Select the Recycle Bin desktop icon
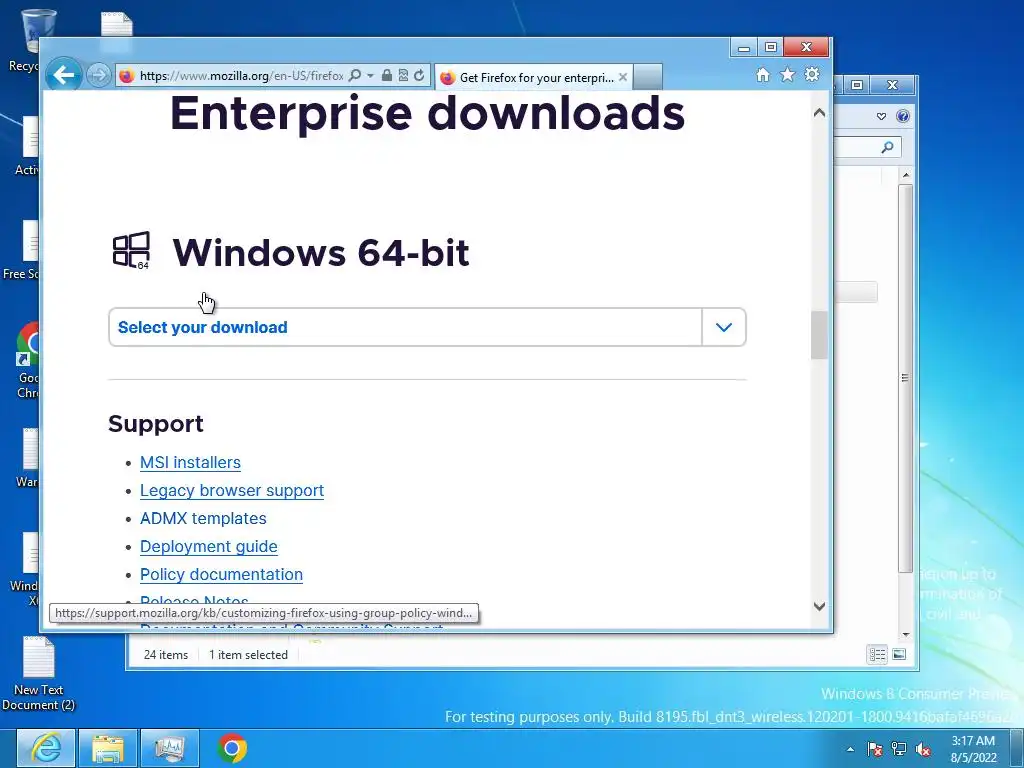 24,39
